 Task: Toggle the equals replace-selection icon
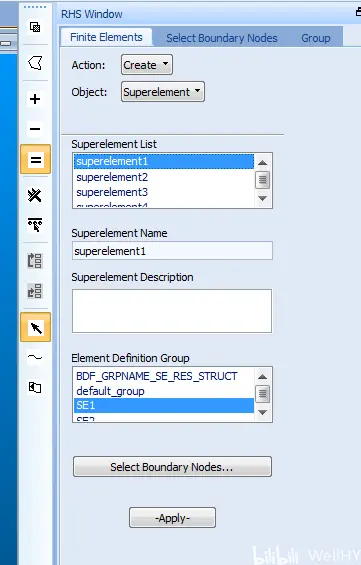(35, 160)
